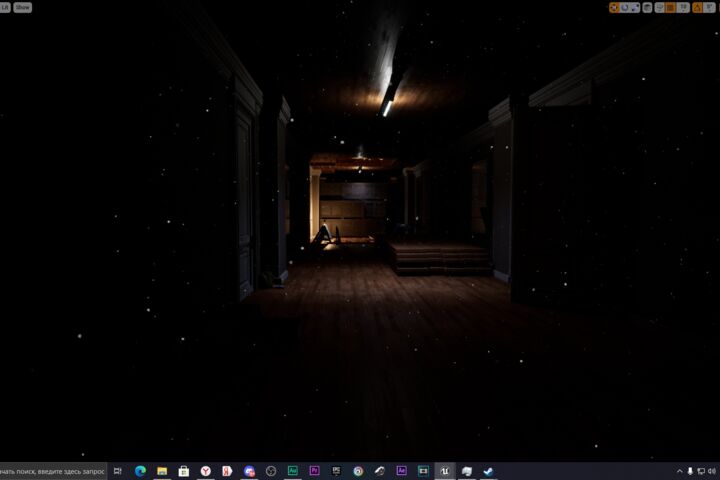Click the microphone icon in system tray
This screenshot has width=720, height=480.
click(690, 471)
